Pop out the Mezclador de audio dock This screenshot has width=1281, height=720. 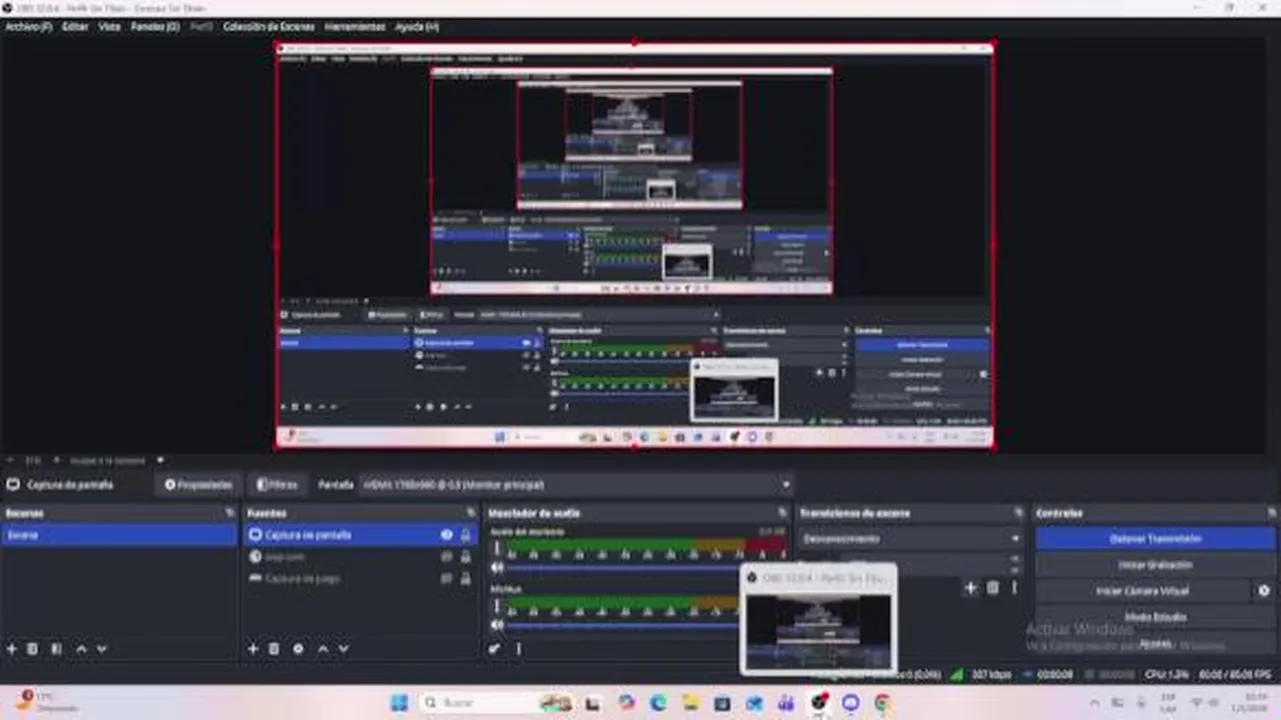(x=784, y=513)
